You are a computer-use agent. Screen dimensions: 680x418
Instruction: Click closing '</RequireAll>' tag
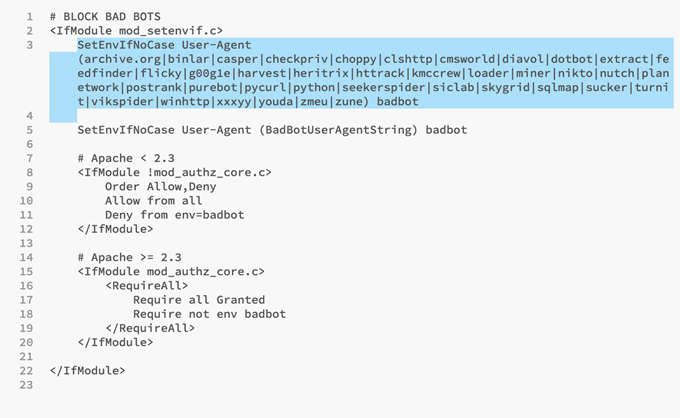150,328
